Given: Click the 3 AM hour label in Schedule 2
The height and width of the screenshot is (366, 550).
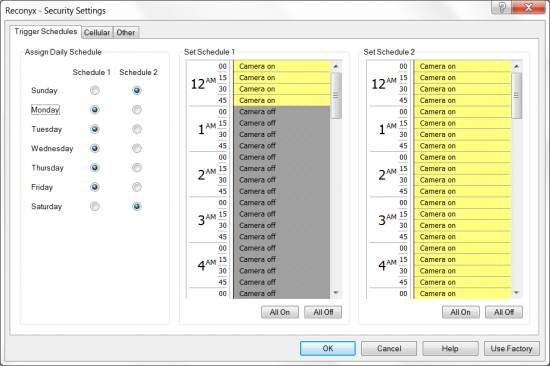Looking at the screenshot, I should [387, 220].
